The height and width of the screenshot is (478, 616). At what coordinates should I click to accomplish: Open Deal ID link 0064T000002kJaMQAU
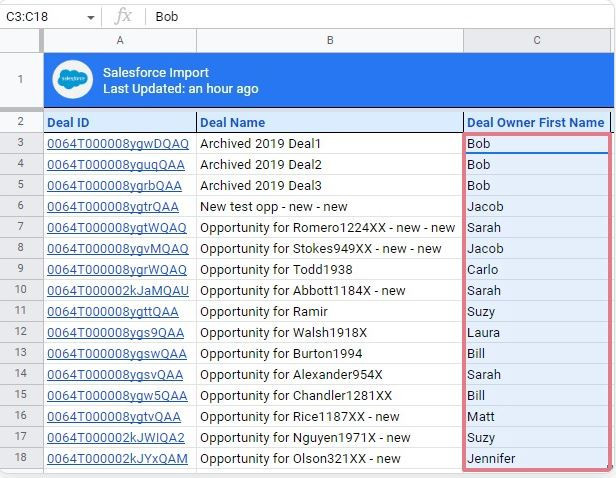tap(117, 291)
